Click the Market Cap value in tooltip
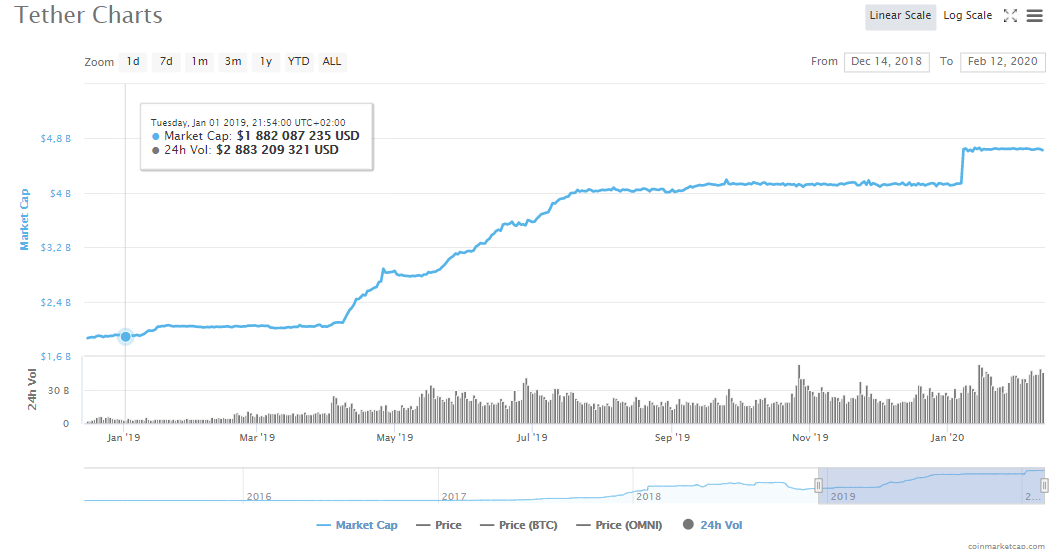 click(x=298, y=136)
